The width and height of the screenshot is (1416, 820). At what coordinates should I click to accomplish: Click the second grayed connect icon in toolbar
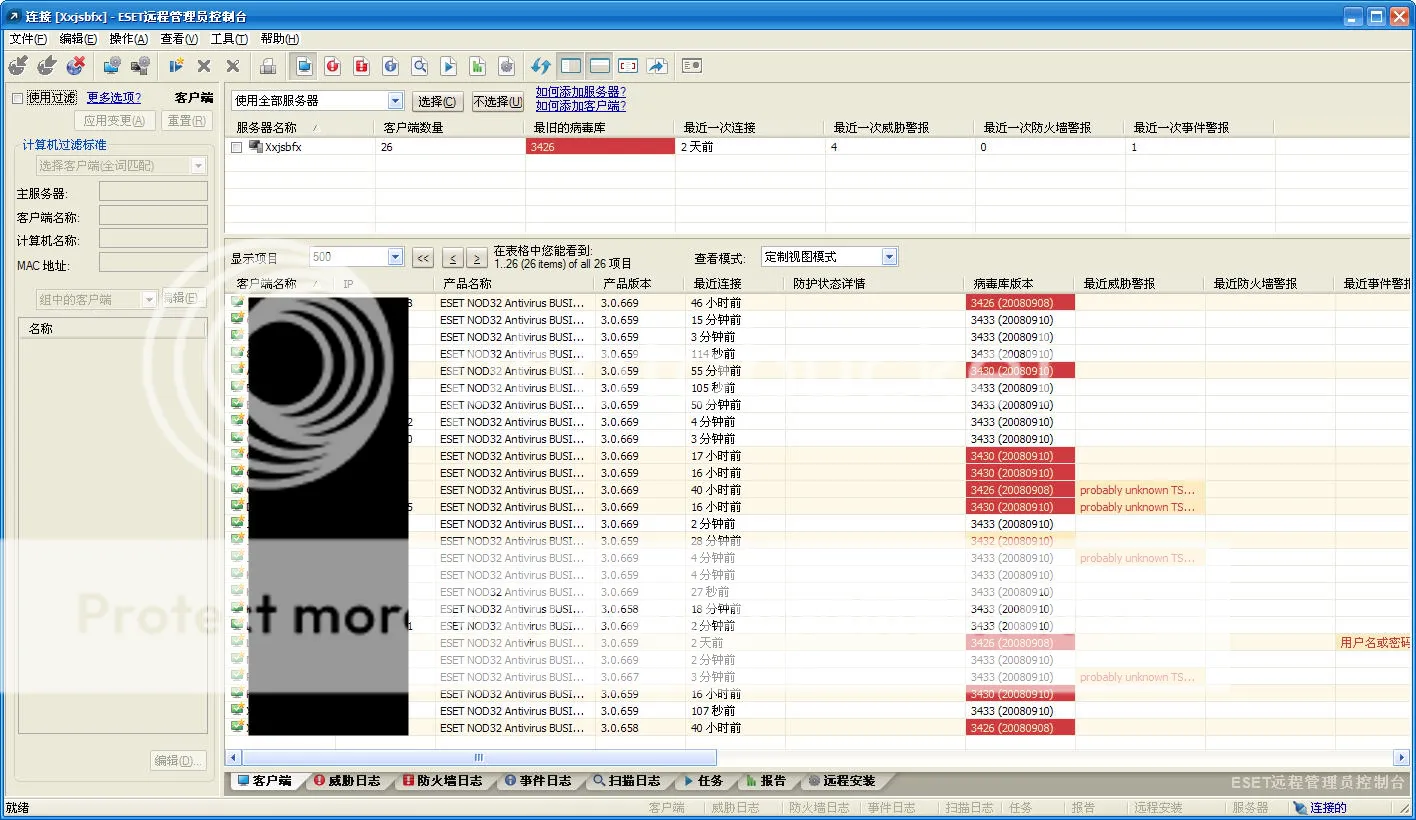click(x=47, y=66)
